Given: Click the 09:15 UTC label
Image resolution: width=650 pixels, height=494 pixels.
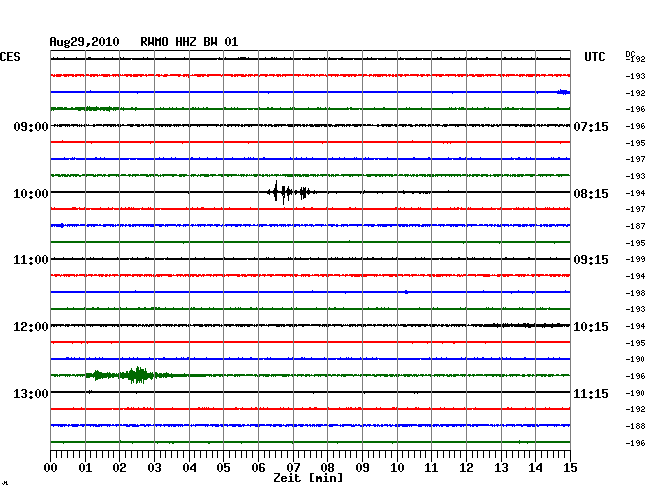Looking at the screenshot, I should pyautogui.click(x=591, y=260).
